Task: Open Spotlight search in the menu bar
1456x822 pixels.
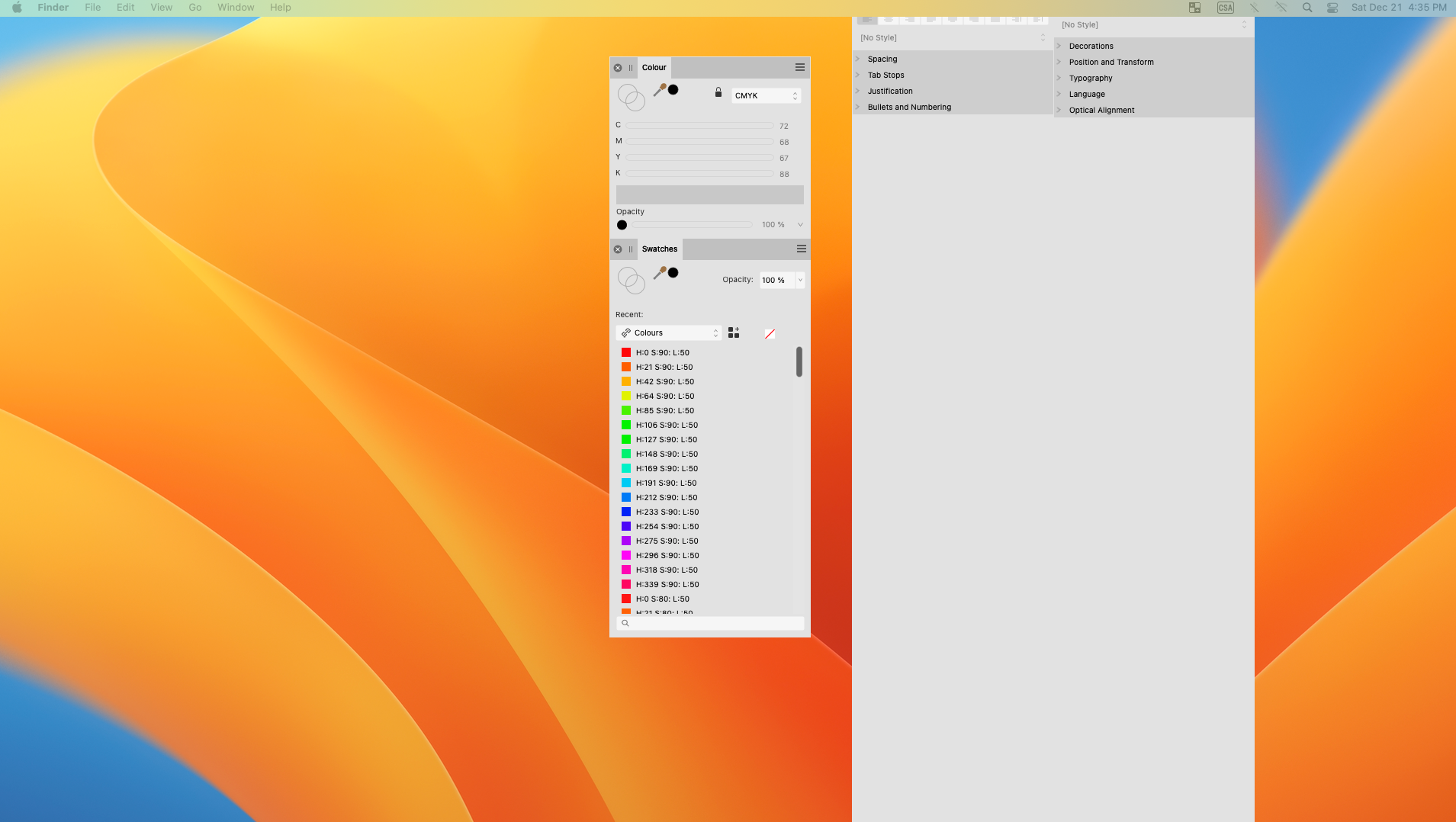Action: coord(1307,8)
